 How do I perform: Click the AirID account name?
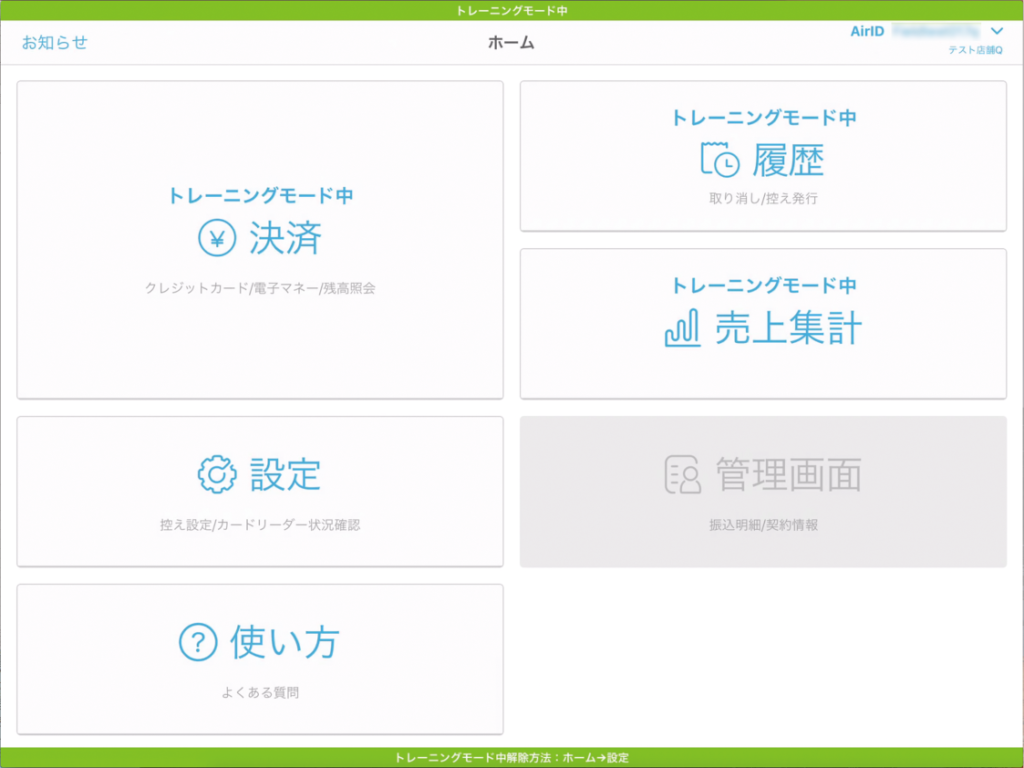(x=927, y=32)
